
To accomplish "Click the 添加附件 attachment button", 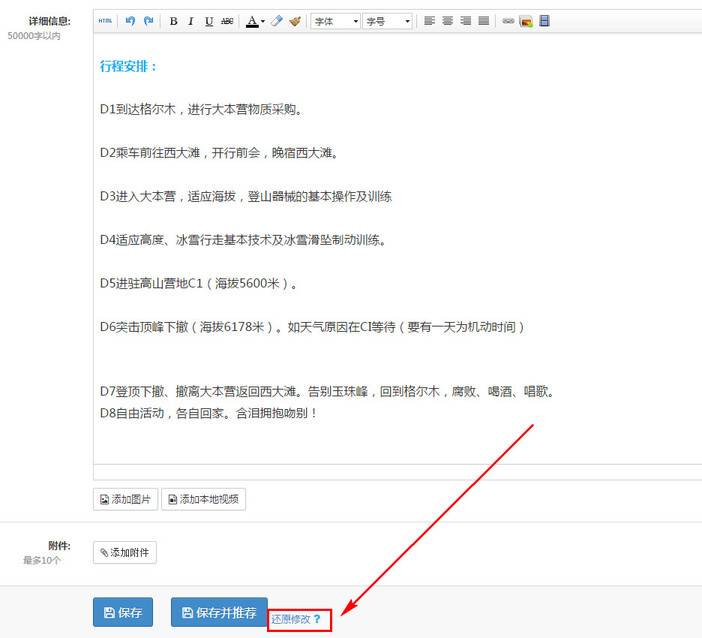I will (x=125, y=553).
